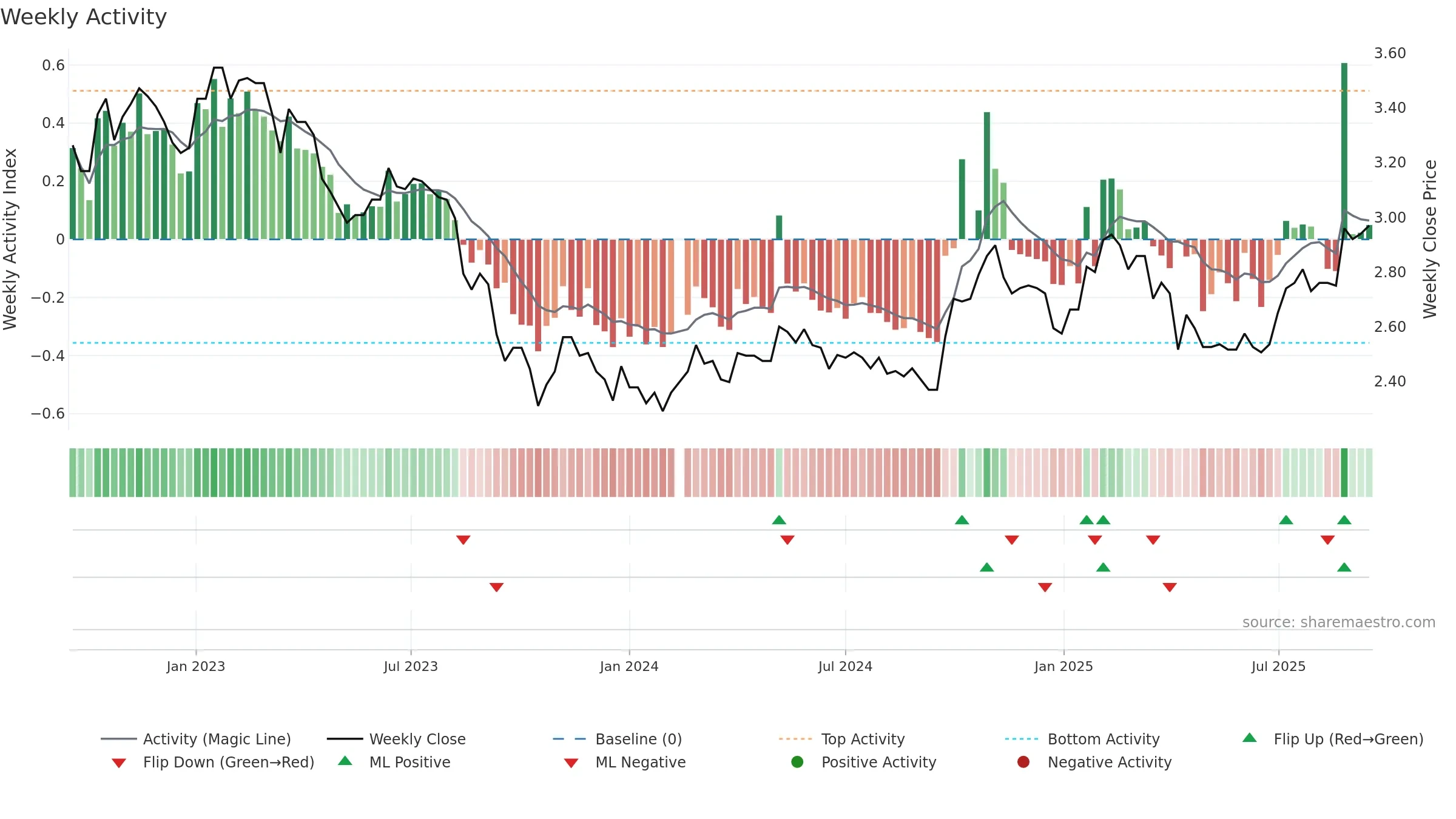
Task: Toggle the Weekly Close legend entry
Action: click(x=396, y=739)
